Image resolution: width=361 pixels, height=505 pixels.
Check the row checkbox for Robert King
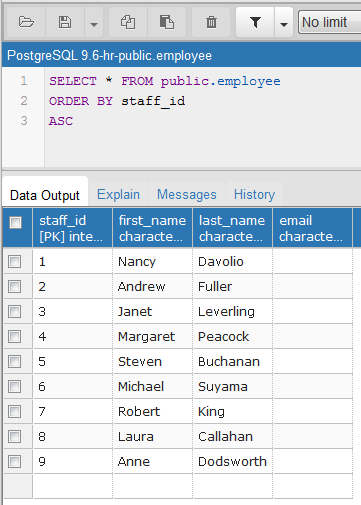click(15, 411)
